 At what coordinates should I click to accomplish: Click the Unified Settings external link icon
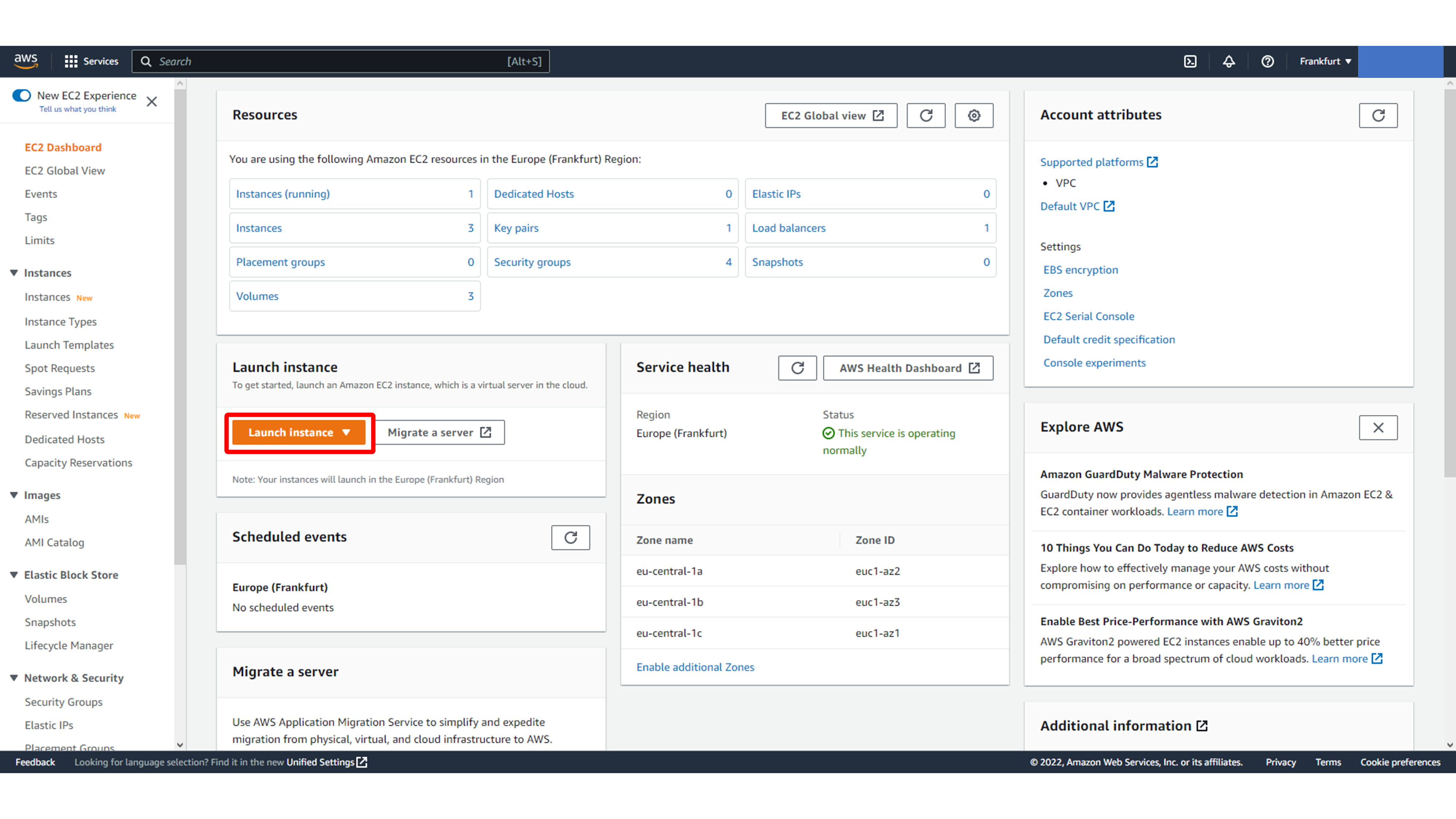pyautogui.click(x=362, y=763)
